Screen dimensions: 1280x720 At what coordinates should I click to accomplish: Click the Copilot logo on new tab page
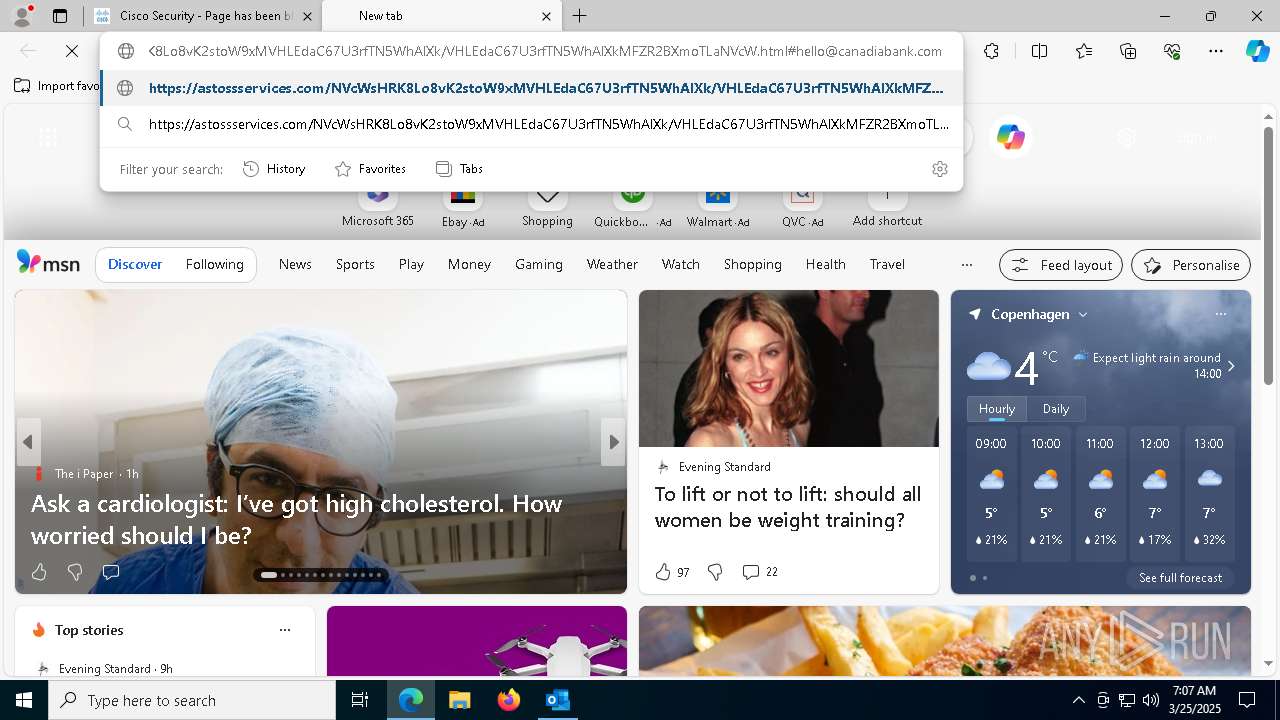coord(1011,137)
